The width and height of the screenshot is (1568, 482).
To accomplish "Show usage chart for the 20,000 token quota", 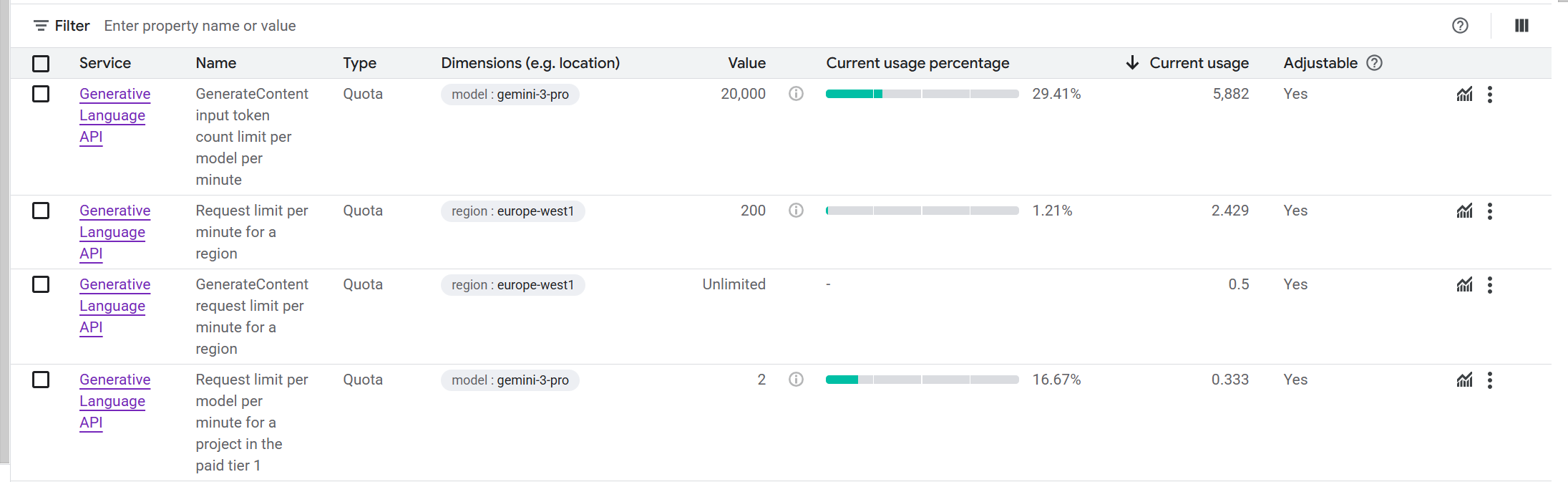I will [1464, 94].
